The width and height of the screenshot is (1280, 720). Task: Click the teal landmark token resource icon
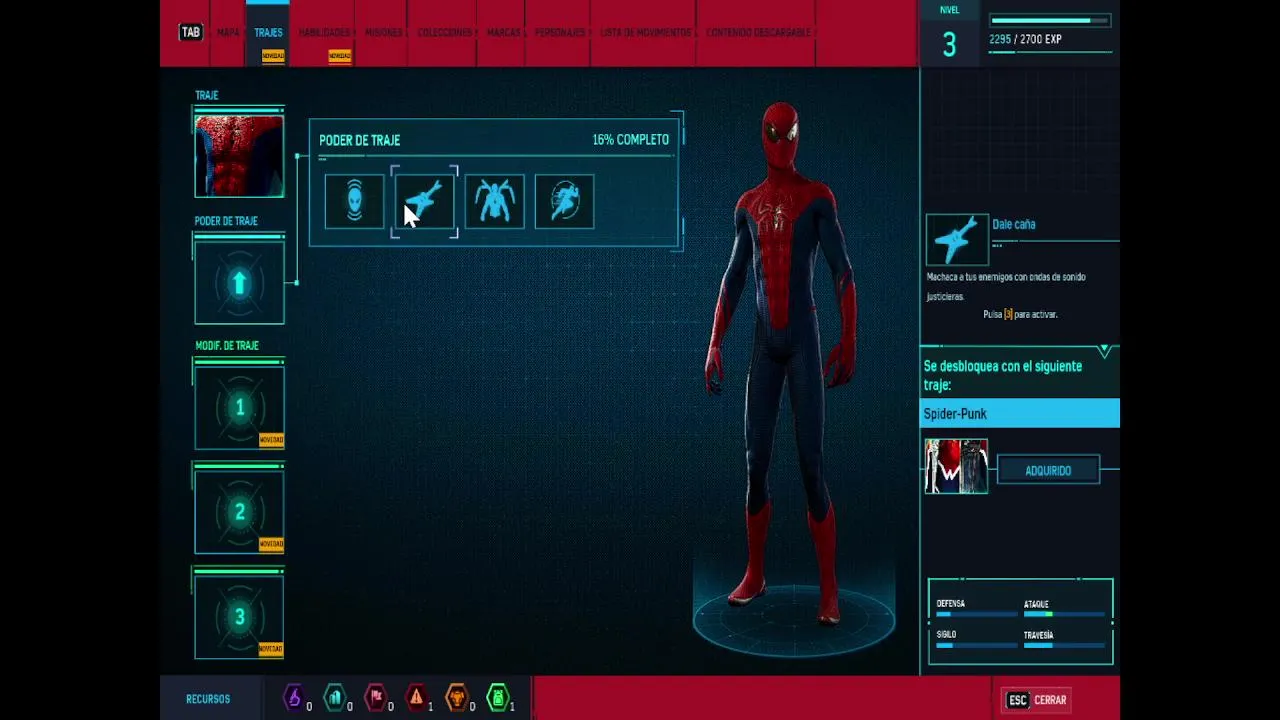[x=335, y=697]
